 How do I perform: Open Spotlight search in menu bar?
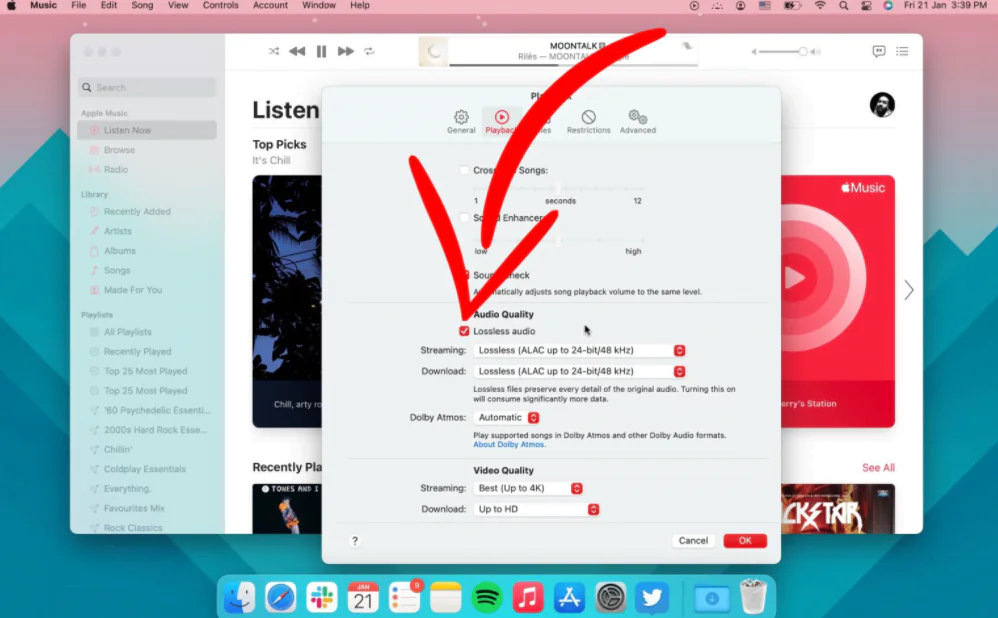[x=843, y=5]
